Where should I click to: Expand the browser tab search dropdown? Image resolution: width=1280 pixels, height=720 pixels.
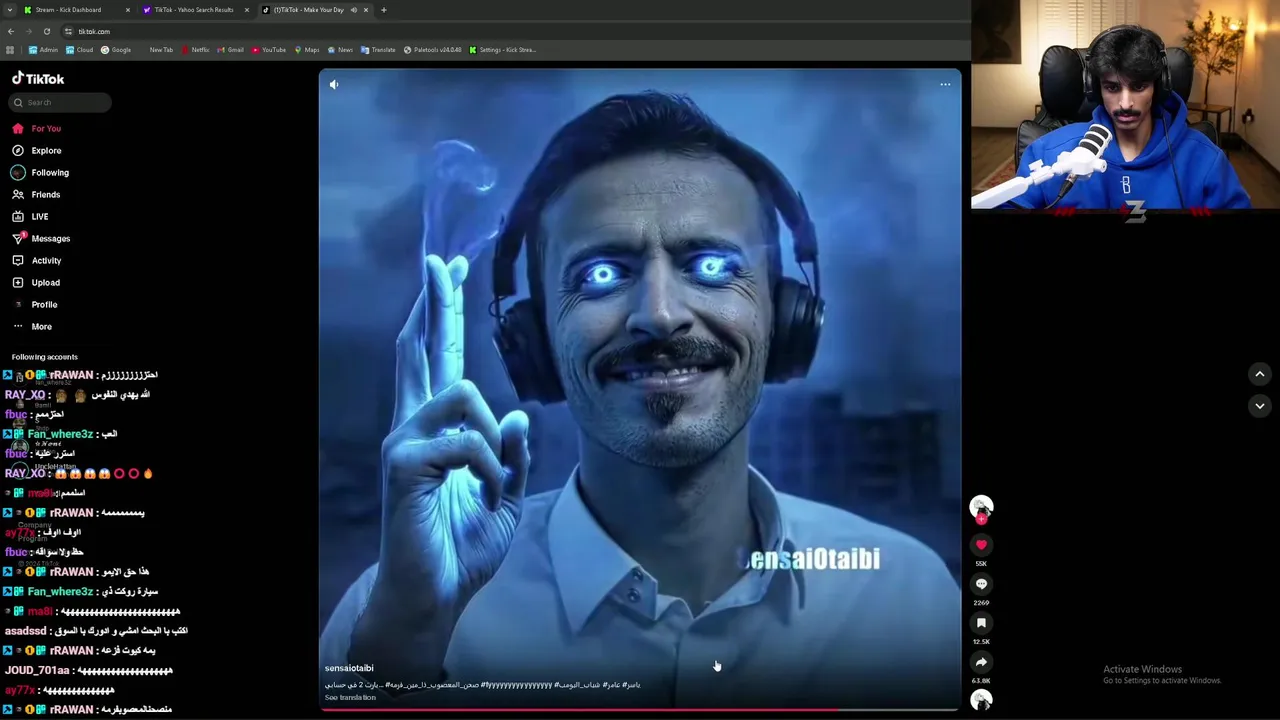(x=10, y=10)
